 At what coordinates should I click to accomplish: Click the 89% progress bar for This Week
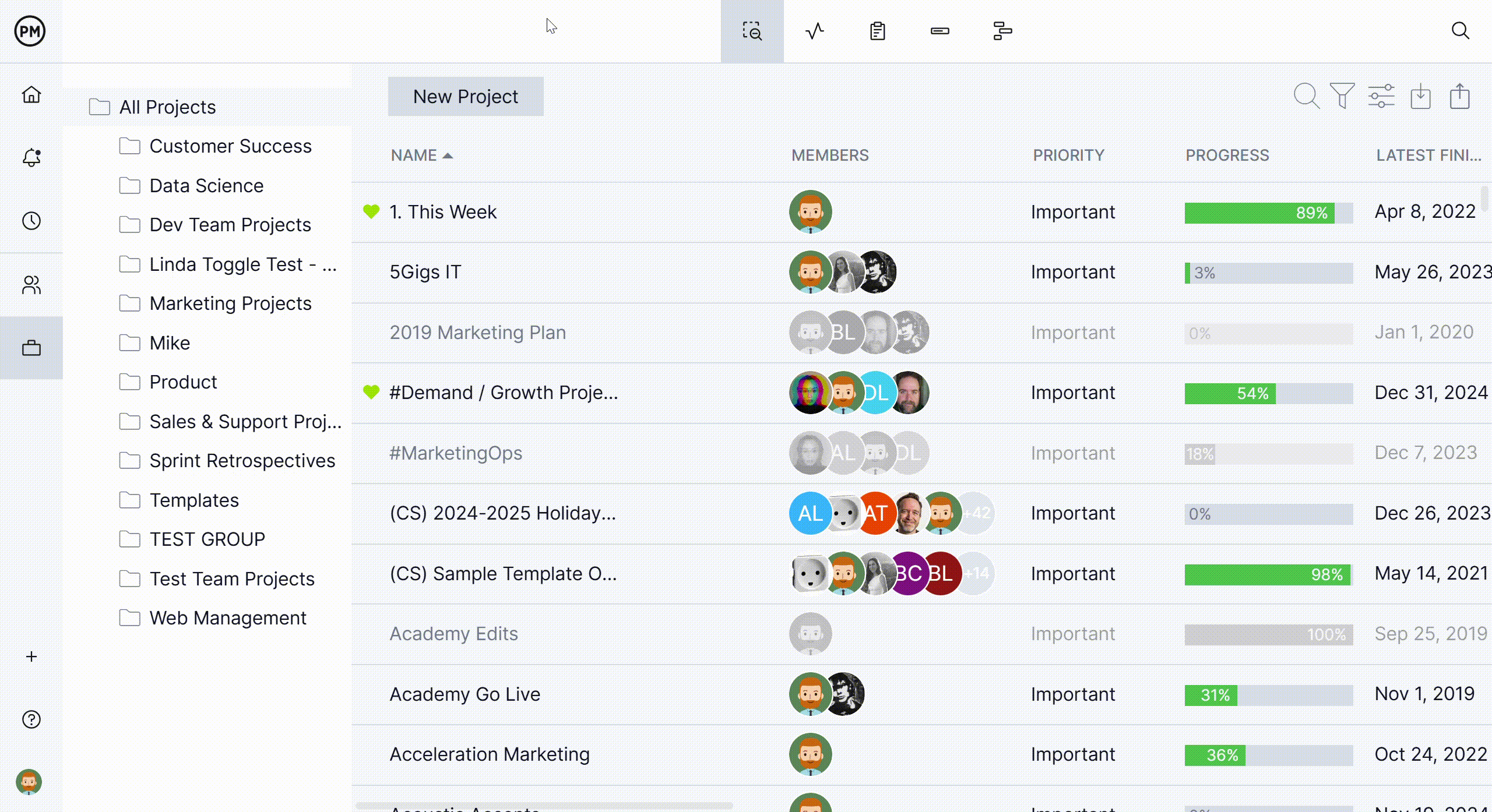coord(1269,213)
